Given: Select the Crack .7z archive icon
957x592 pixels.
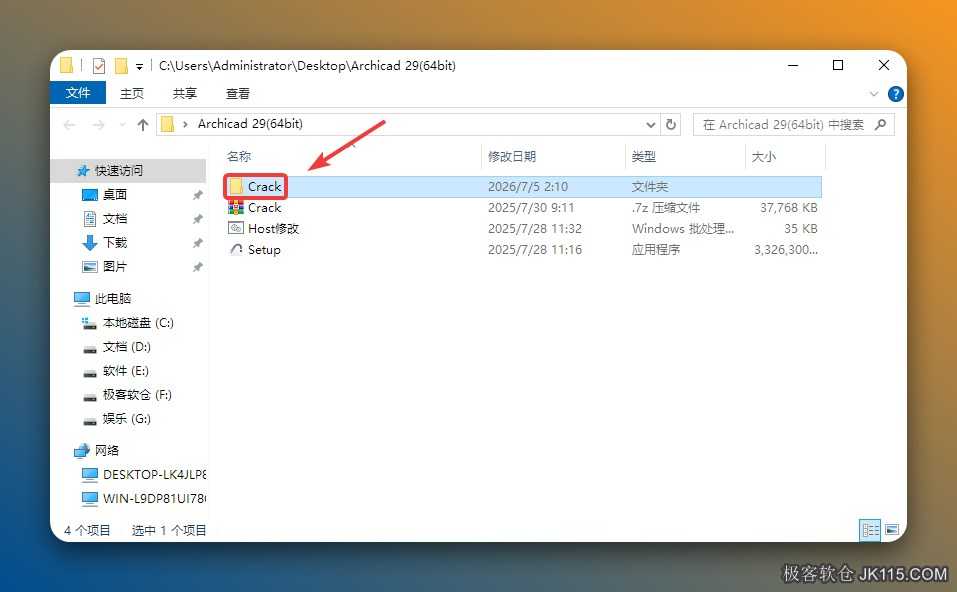Looking at the screenshot, I should point(236,208).
